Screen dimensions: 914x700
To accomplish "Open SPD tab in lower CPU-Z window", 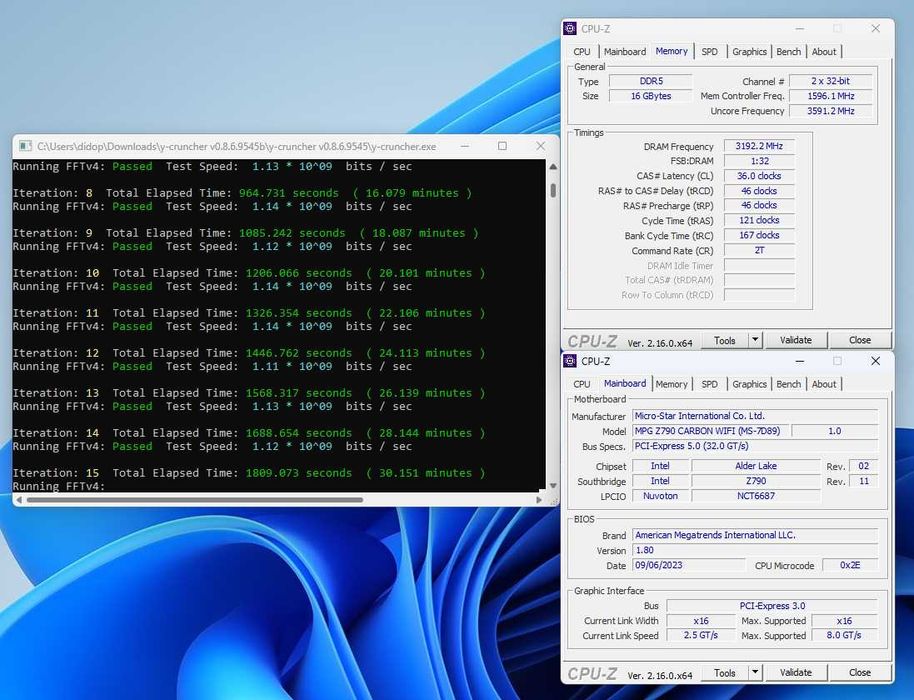I will pos(709,385).
